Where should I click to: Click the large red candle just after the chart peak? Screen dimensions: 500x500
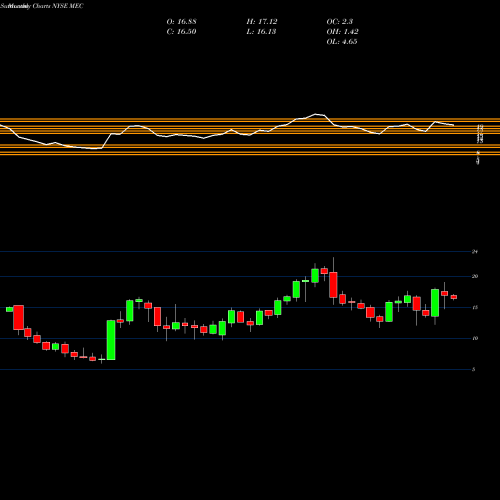pyautogui.click(x=333, y=285)
